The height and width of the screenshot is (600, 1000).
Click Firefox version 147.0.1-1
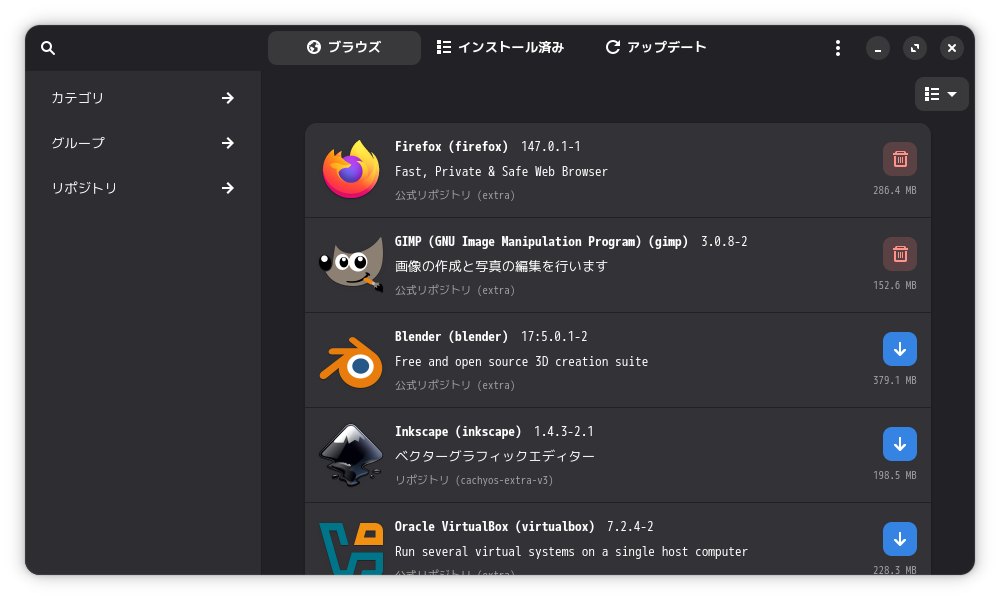click(550, 147)
